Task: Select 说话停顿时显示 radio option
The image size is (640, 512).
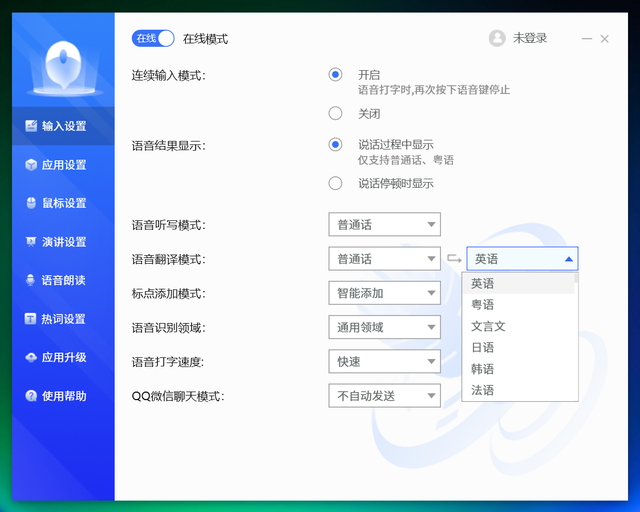Action: (336, 183)
